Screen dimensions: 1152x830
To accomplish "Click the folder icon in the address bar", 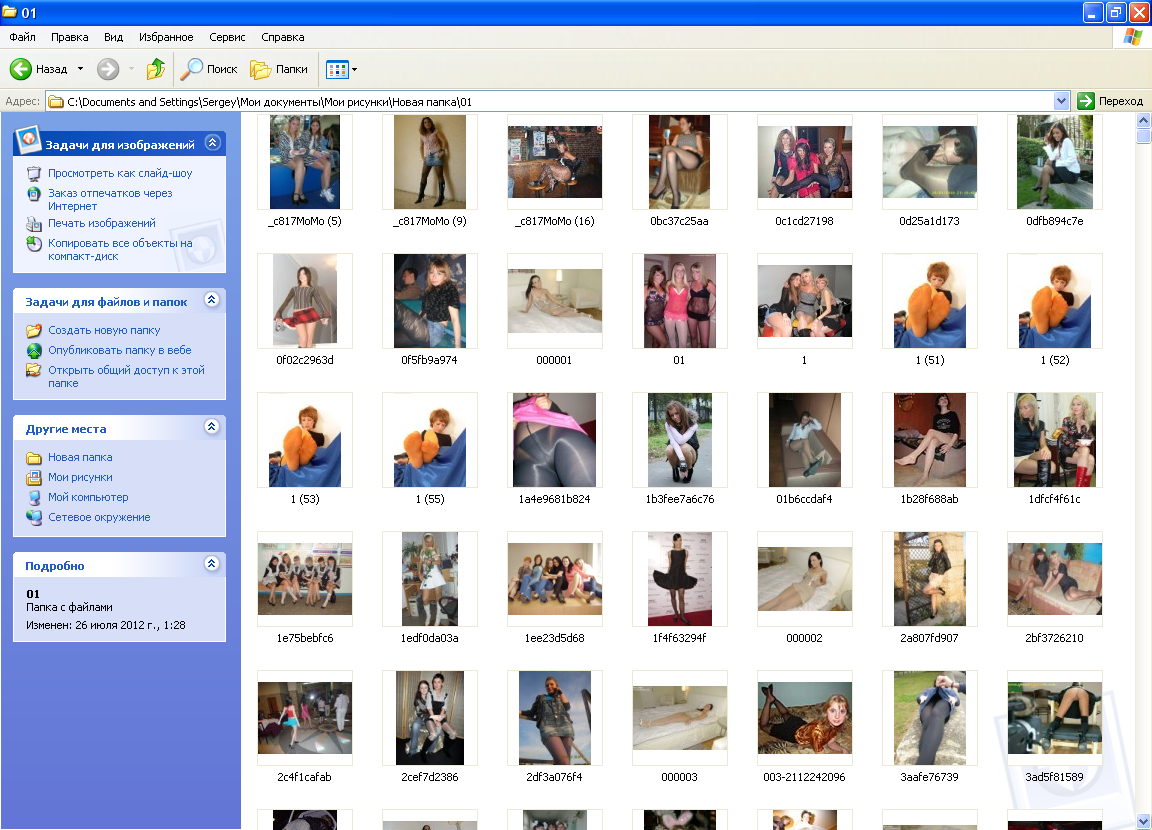I will 56,101.
